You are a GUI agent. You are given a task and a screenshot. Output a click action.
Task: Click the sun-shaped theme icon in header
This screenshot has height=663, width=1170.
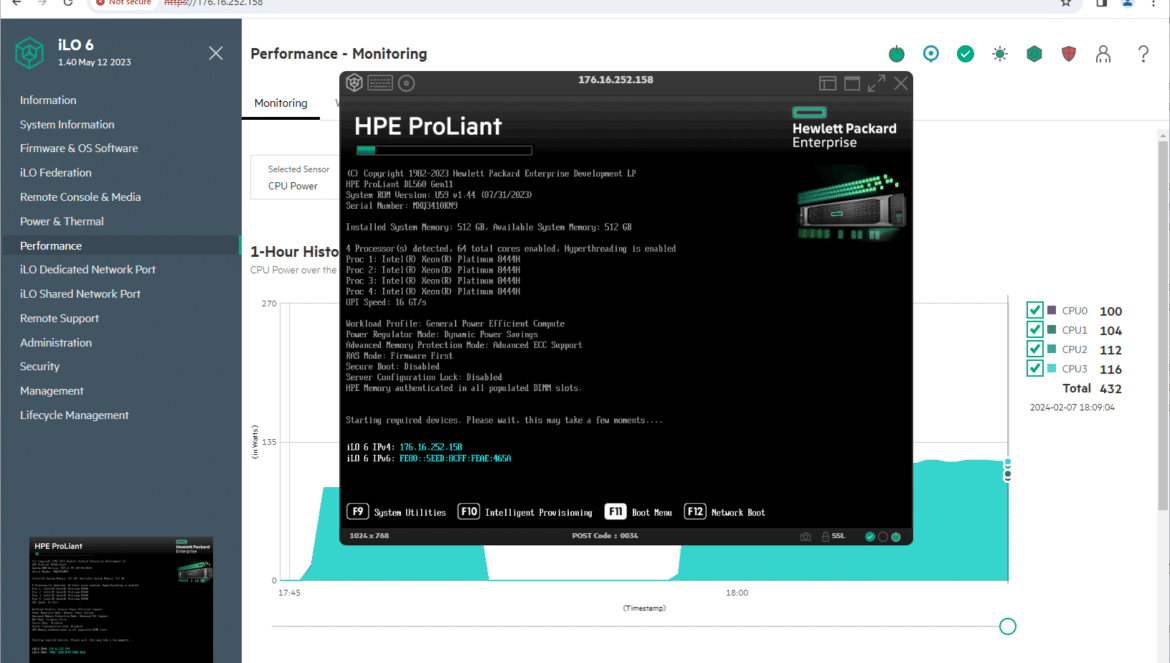[1000, 54]
